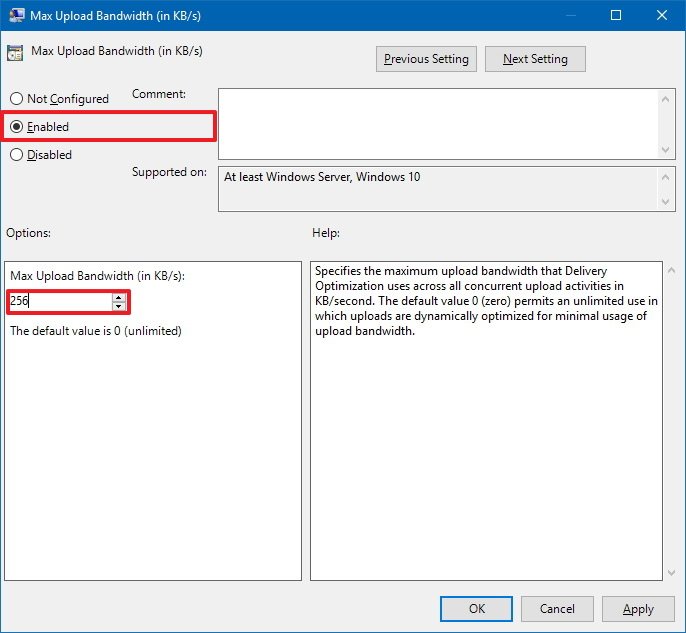Maximize the dialog window
This screenshot has height=633, width=686.
tap(616, 15)
